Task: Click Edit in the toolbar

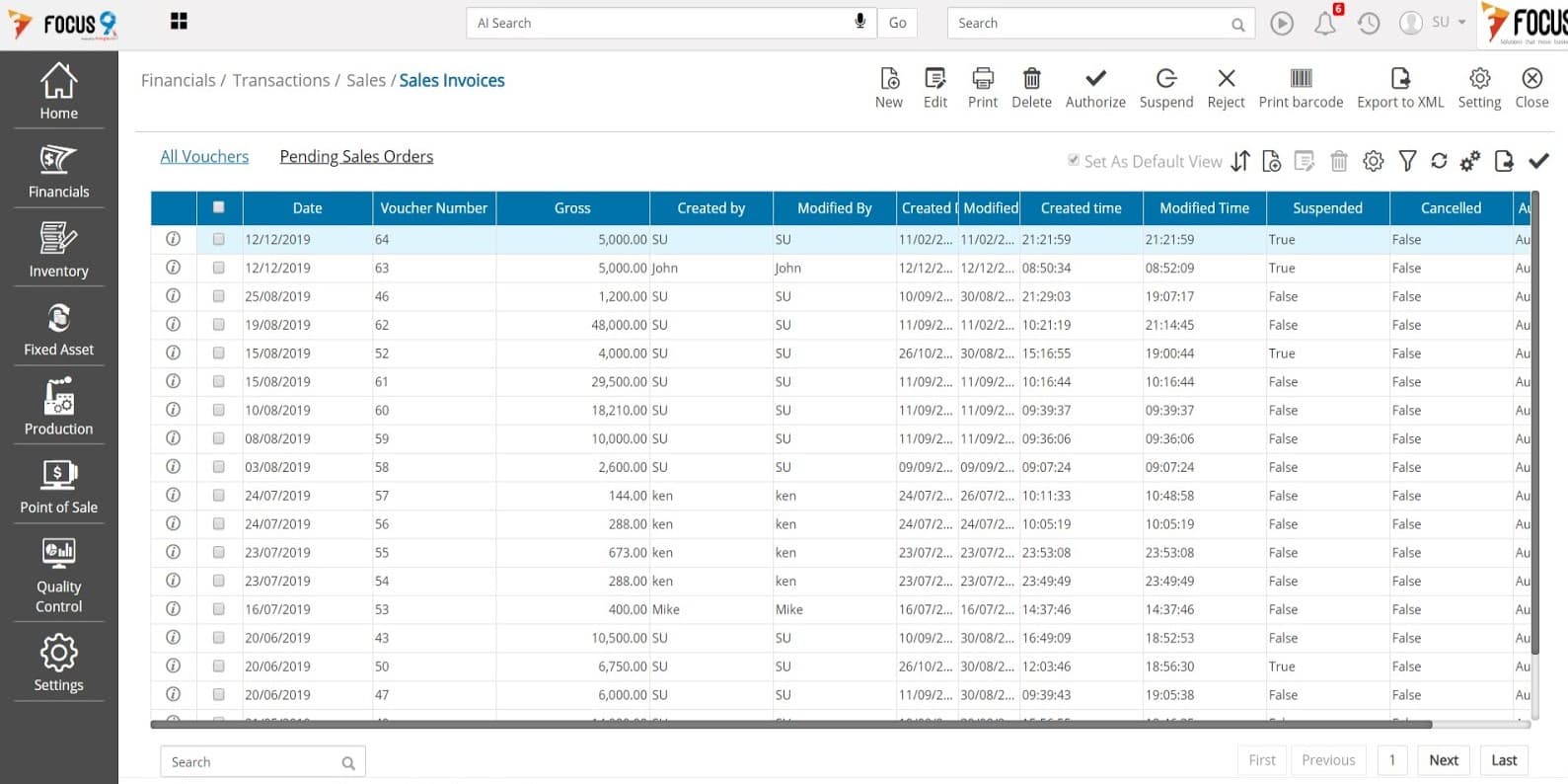Action: point(935,88)
